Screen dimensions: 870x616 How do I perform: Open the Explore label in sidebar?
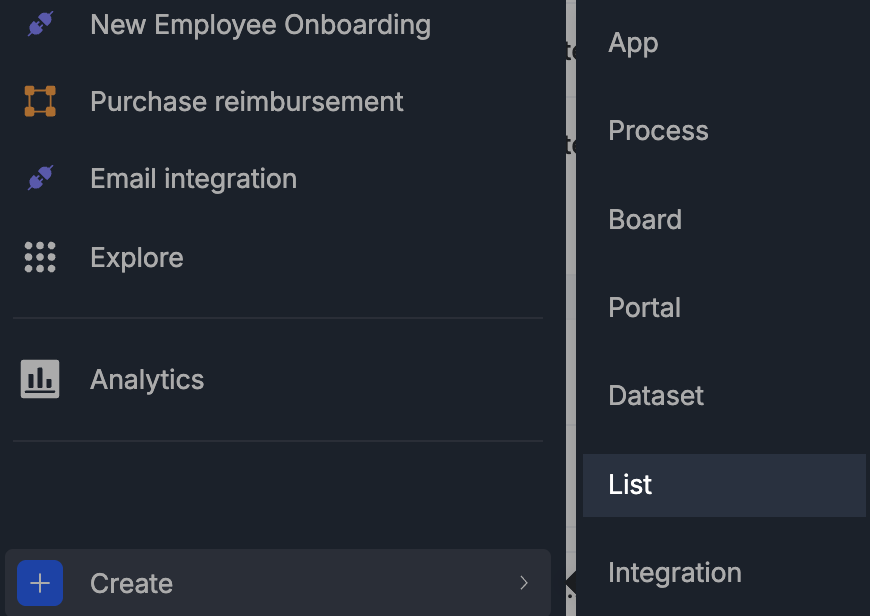pyautogui.click(x=137, y=258)
